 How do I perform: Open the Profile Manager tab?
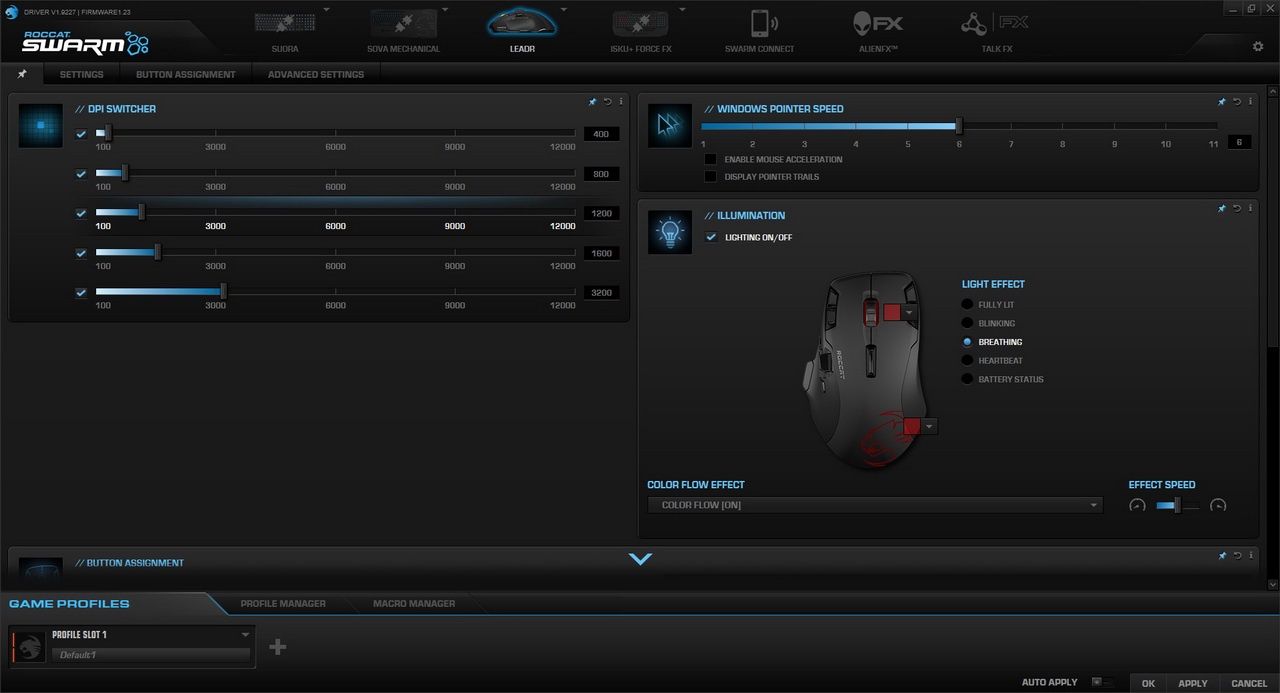(283, 604)
